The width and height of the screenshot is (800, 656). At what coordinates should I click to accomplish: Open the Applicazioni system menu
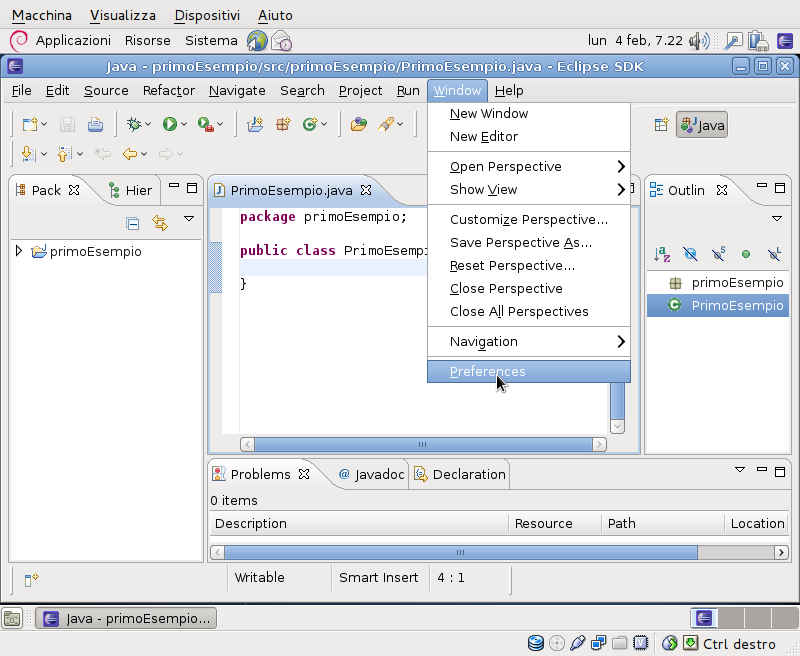73,41
